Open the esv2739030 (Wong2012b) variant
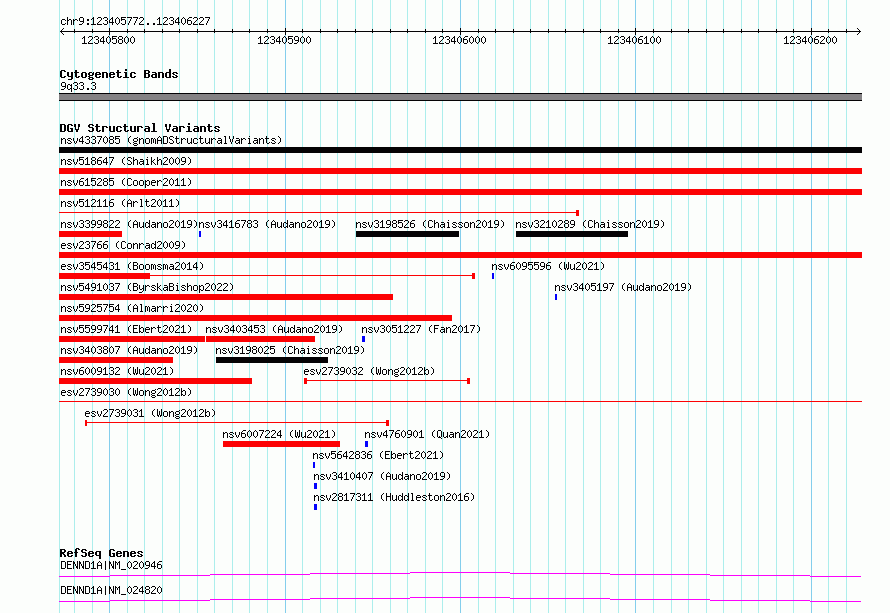This screenshot has height=613, width=890. click(x=126, y=392)
